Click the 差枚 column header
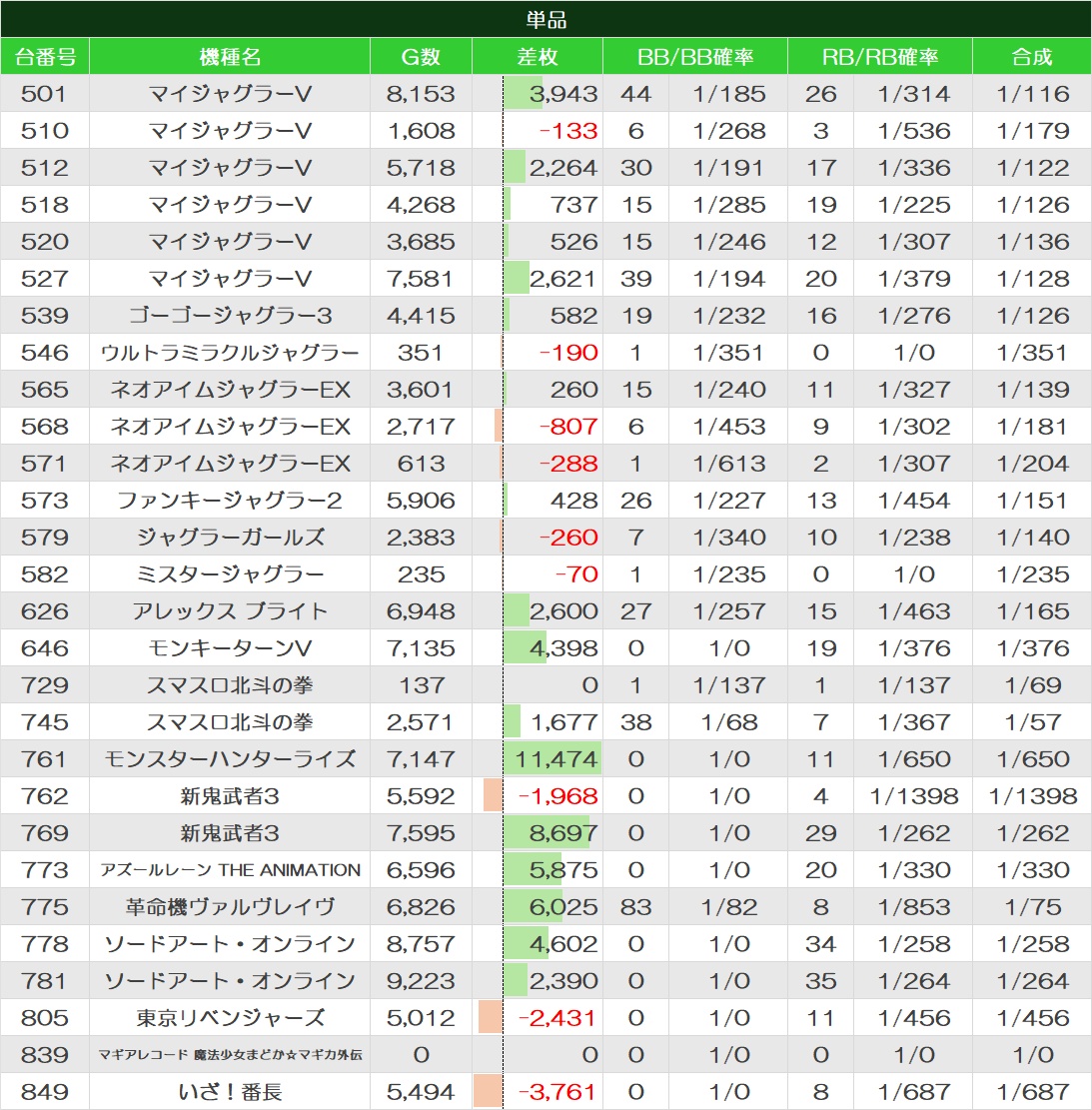 click(538, 56)
